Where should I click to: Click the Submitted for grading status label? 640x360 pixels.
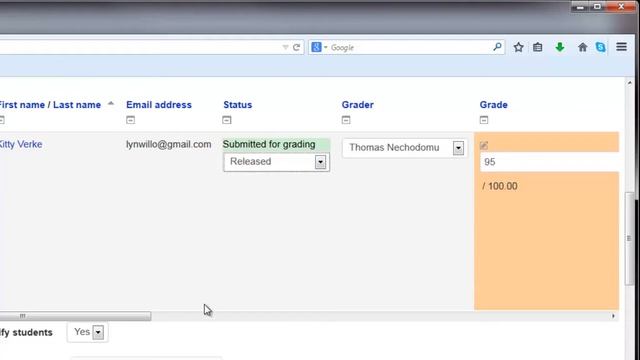click(x=269, y=144)
